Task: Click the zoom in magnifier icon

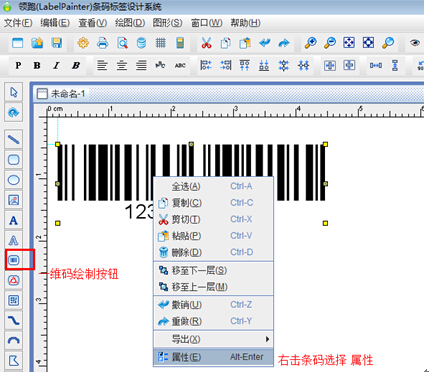Action: pos(310,43)
